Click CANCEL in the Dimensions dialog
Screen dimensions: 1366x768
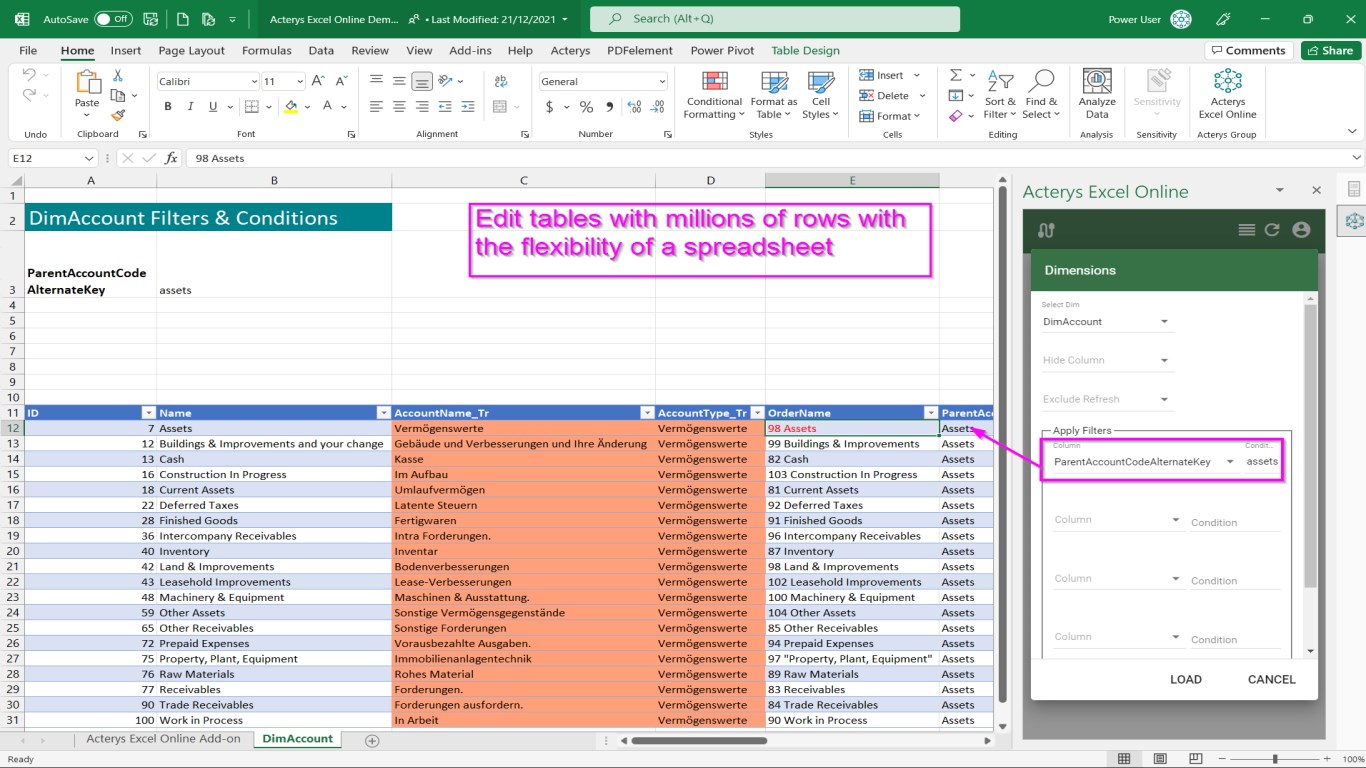click(1272, 679)
